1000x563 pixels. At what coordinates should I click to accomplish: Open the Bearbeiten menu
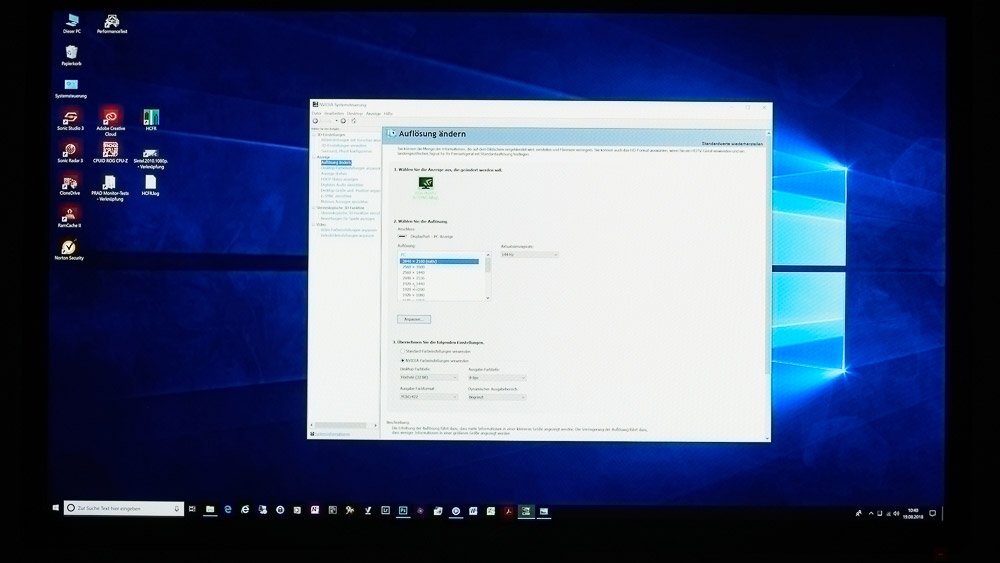(x=334, y=113)
